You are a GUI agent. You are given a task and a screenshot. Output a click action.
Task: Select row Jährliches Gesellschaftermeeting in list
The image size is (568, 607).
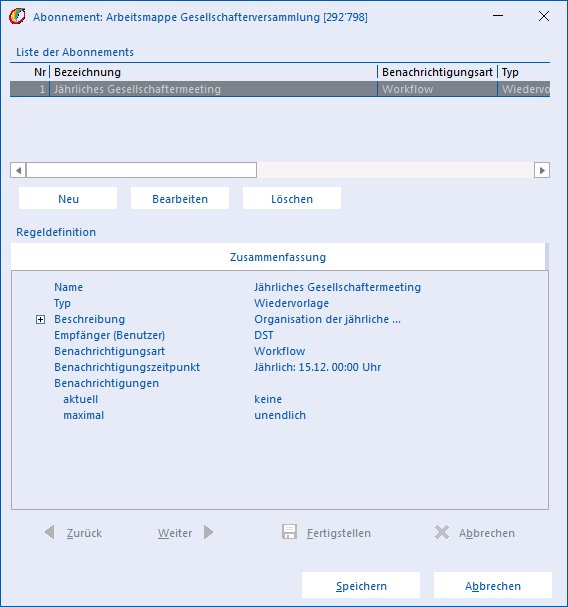click(280, 89)
